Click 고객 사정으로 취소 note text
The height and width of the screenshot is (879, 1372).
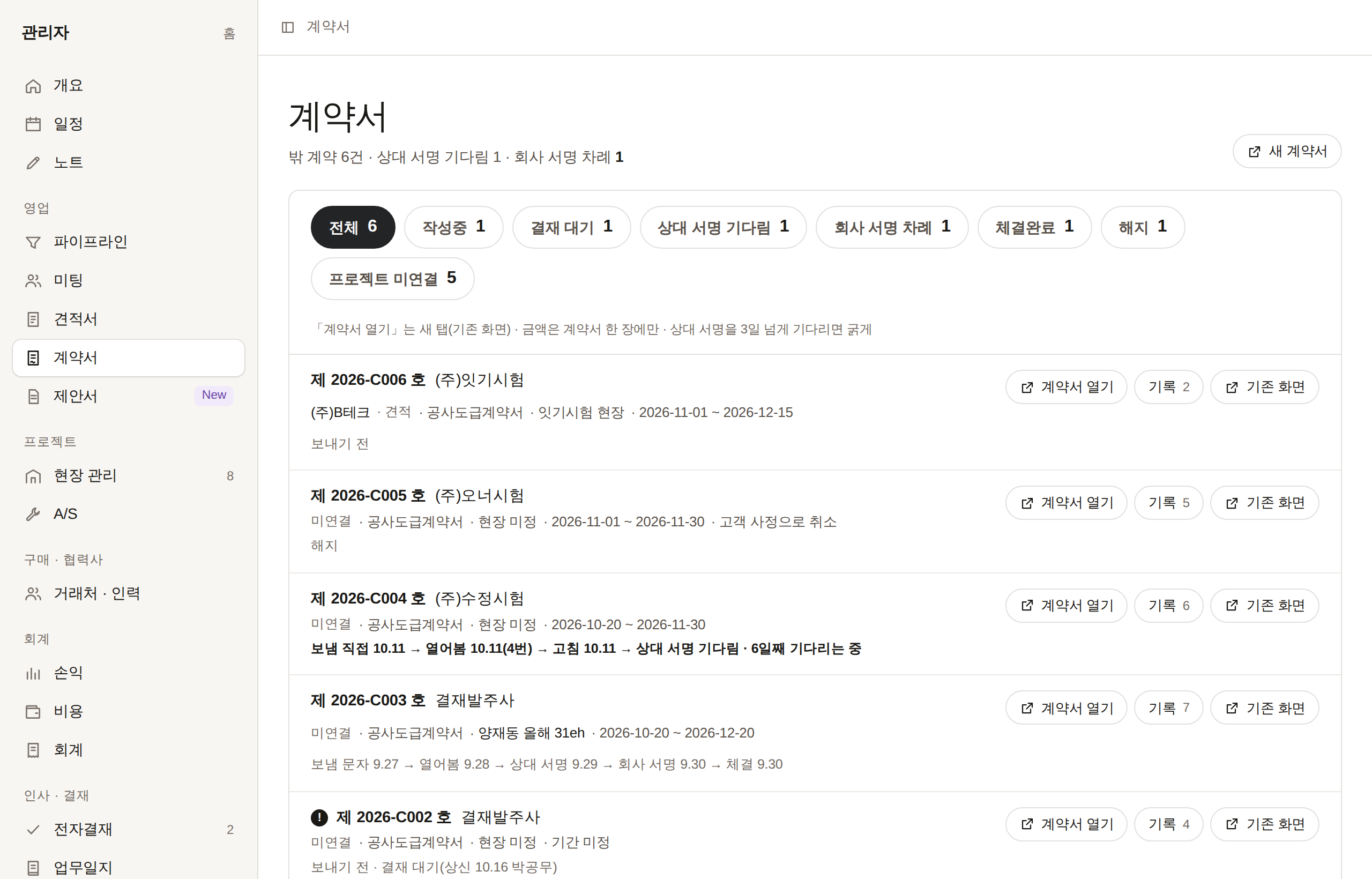pyautogui.click(x=778, y=522)
